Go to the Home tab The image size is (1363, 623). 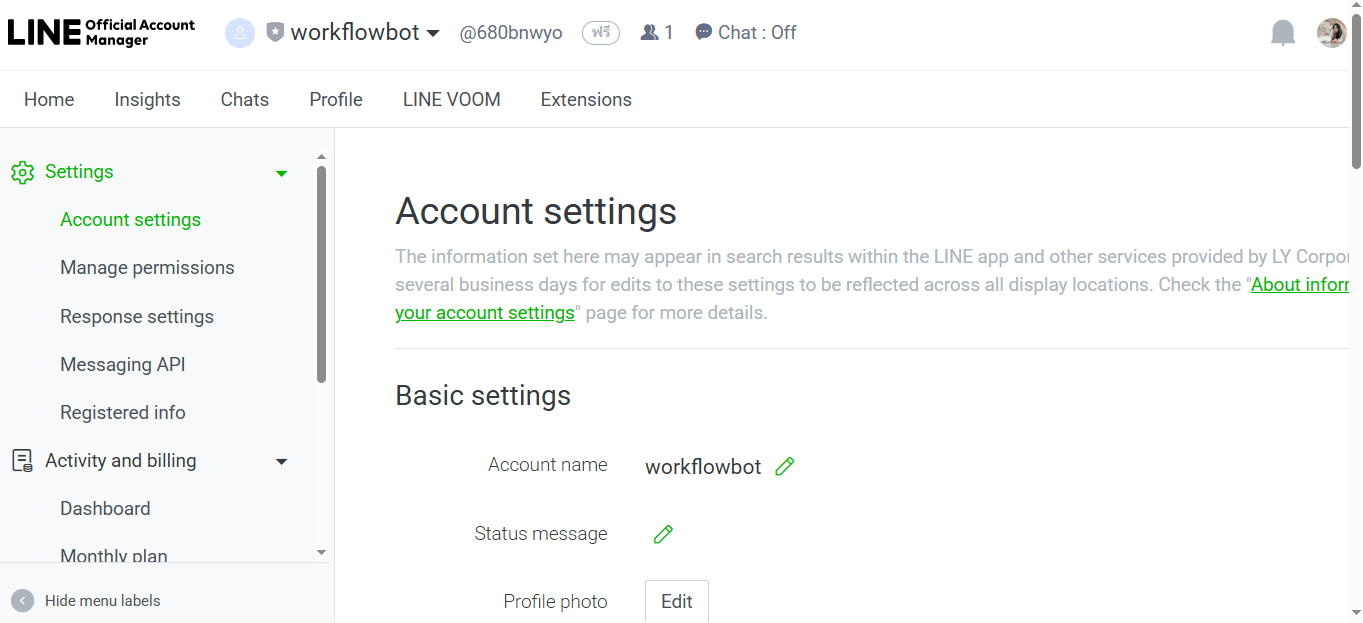coord(49,100)
